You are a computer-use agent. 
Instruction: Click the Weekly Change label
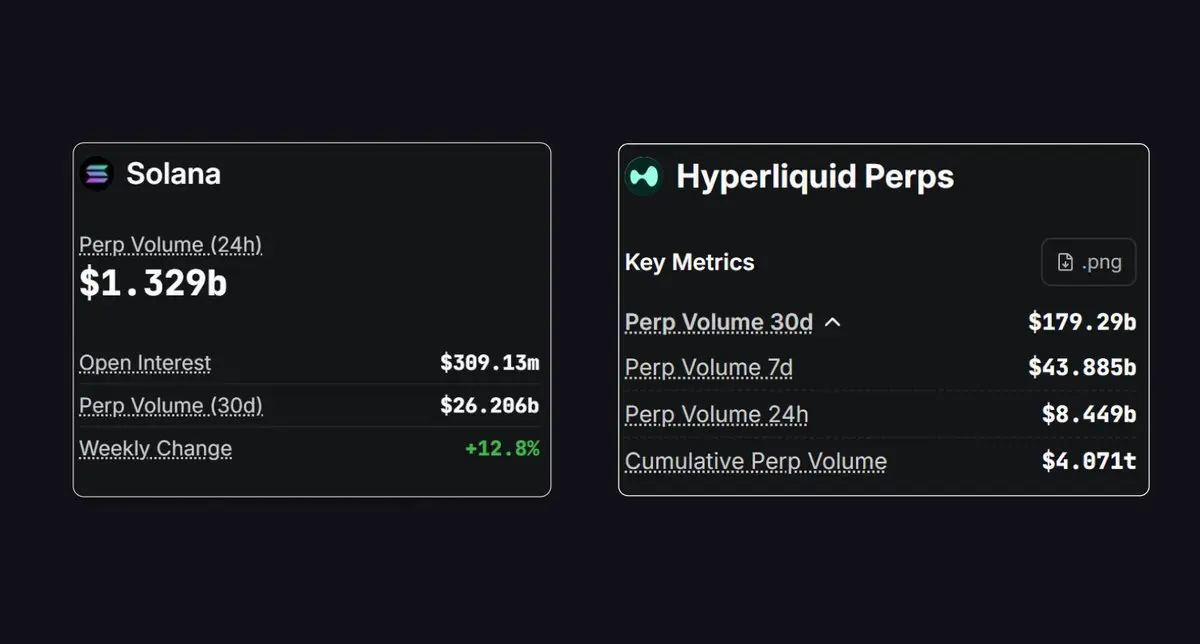pos(155,449)
